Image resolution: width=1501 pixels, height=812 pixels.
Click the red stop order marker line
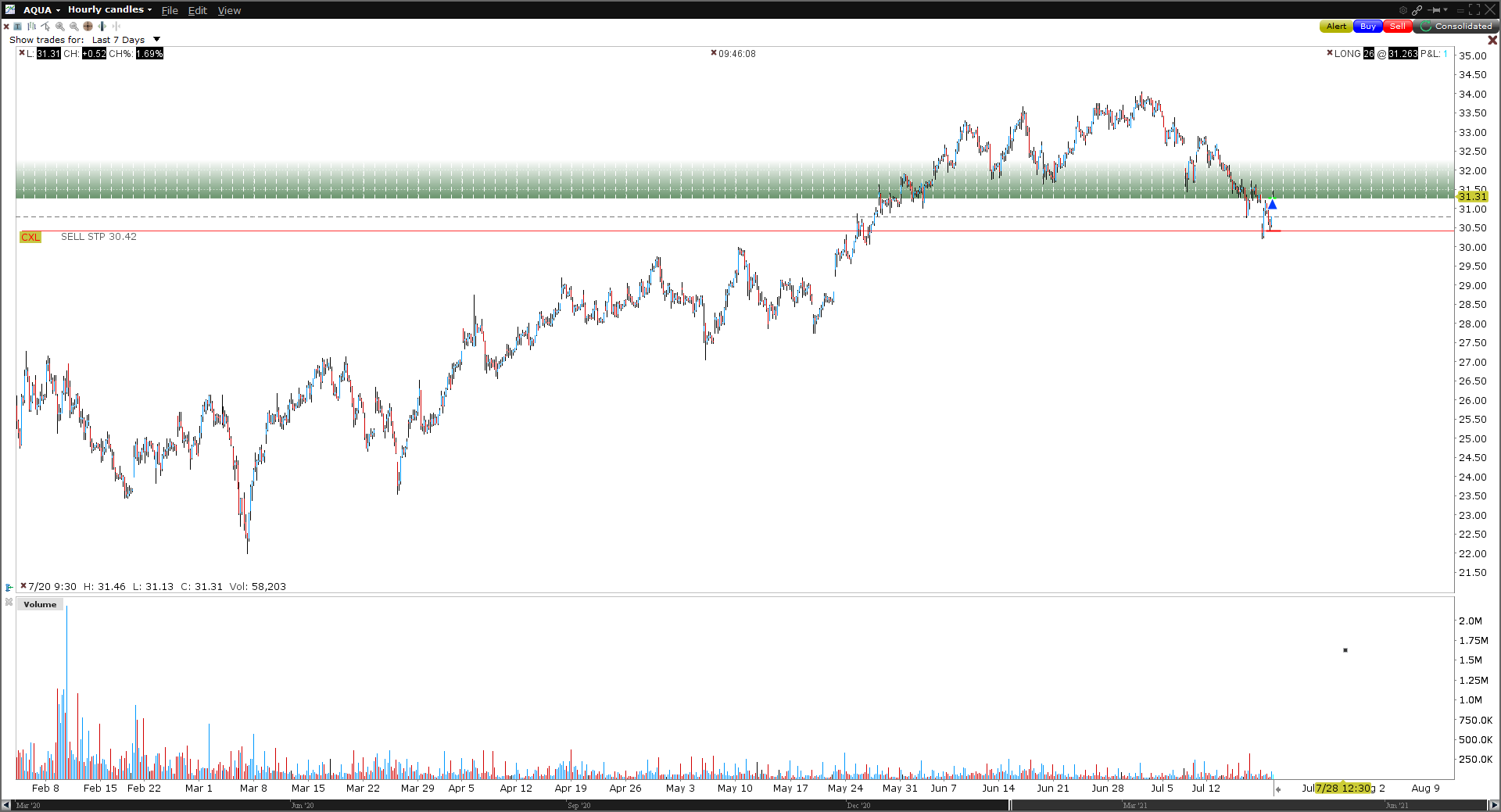(1274, 231)
